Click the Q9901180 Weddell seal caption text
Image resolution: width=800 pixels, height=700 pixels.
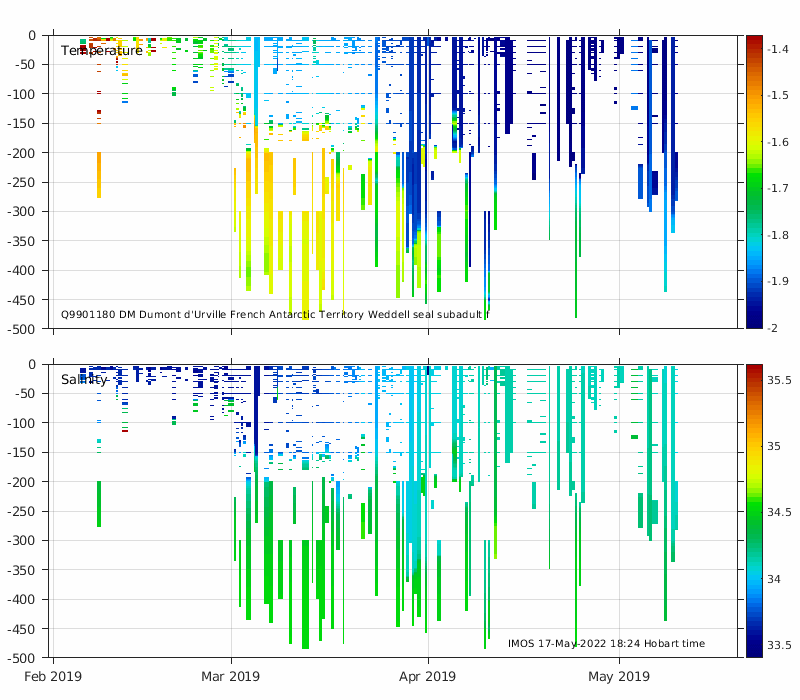(x=275, y=314)
